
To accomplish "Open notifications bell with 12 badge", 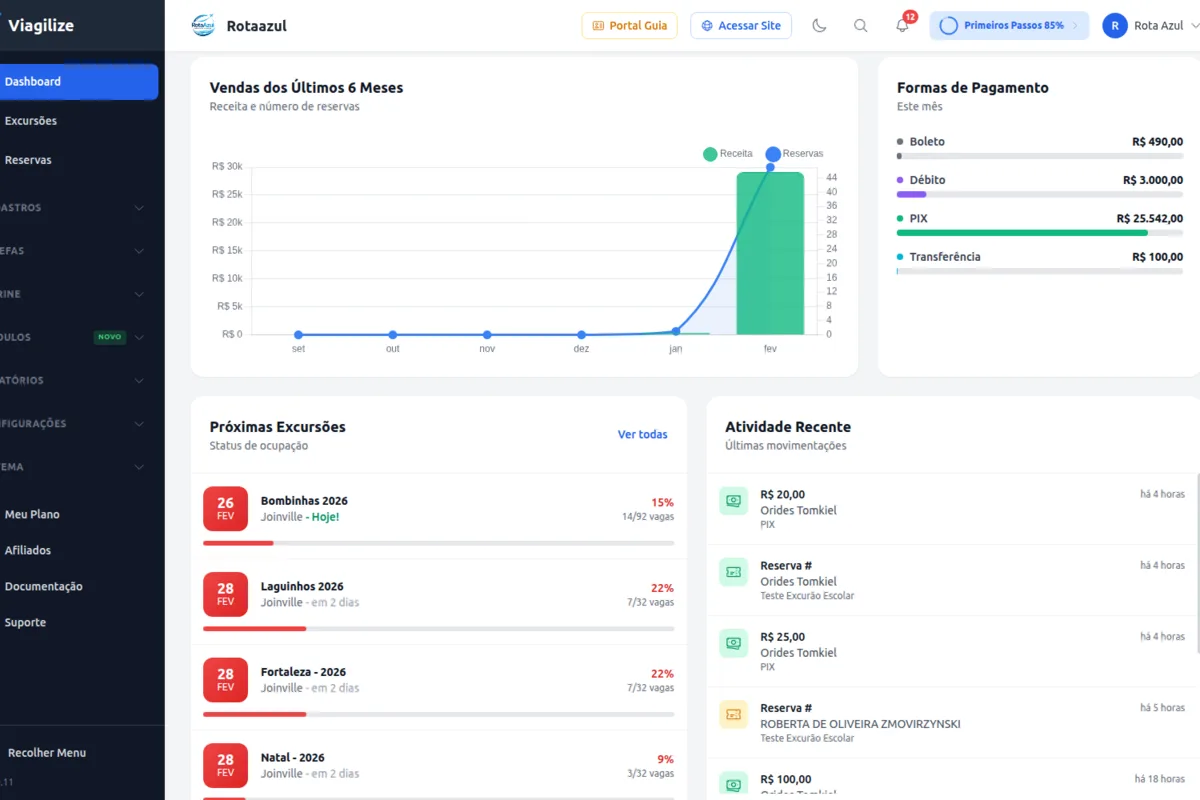I will tap(903, 25).
